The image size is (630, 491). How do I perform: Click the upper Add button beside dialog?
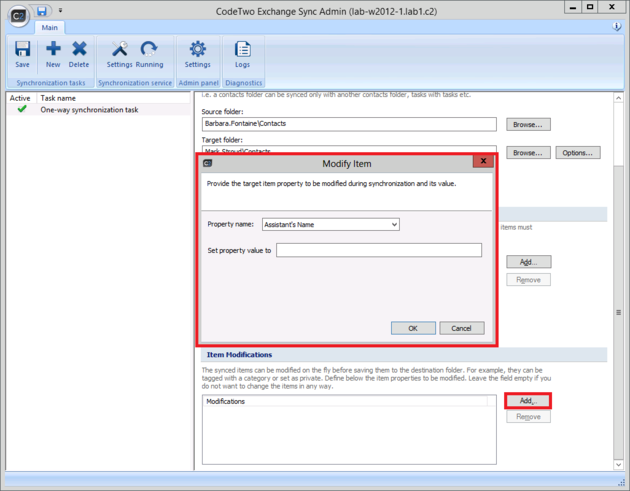tap(529, 262)
